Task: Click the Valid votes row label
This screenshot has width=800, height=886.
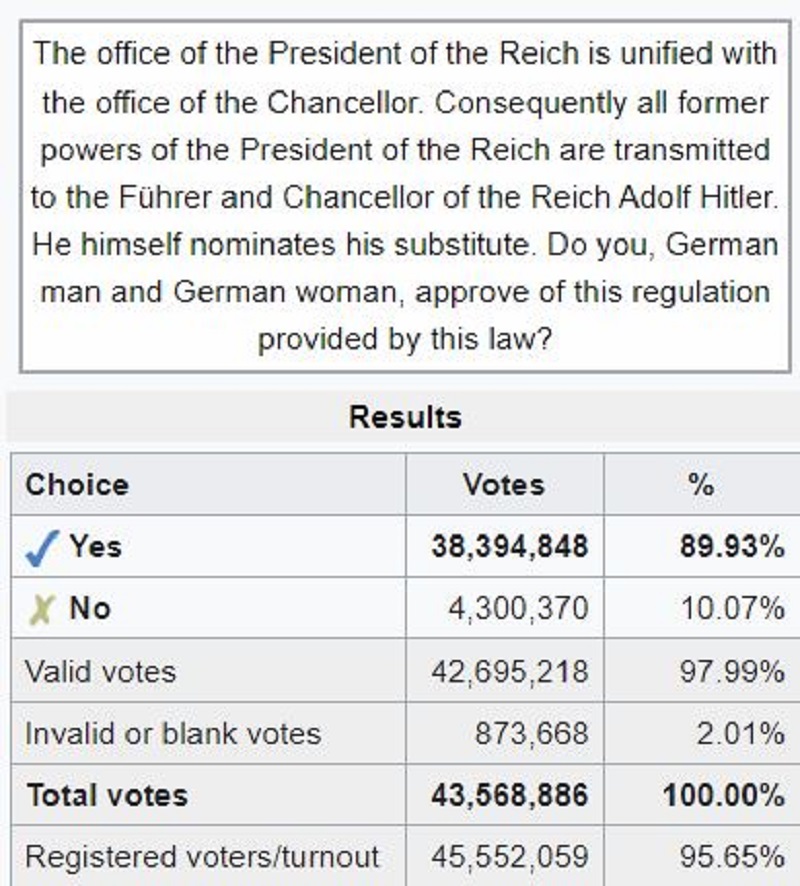Action: [100, 671]
